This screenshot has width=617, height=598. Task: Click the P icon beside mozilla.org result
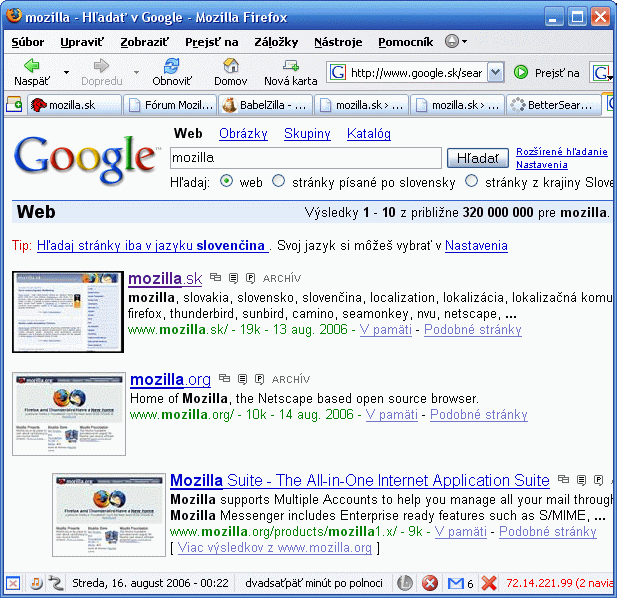click(x=259, y=379)
